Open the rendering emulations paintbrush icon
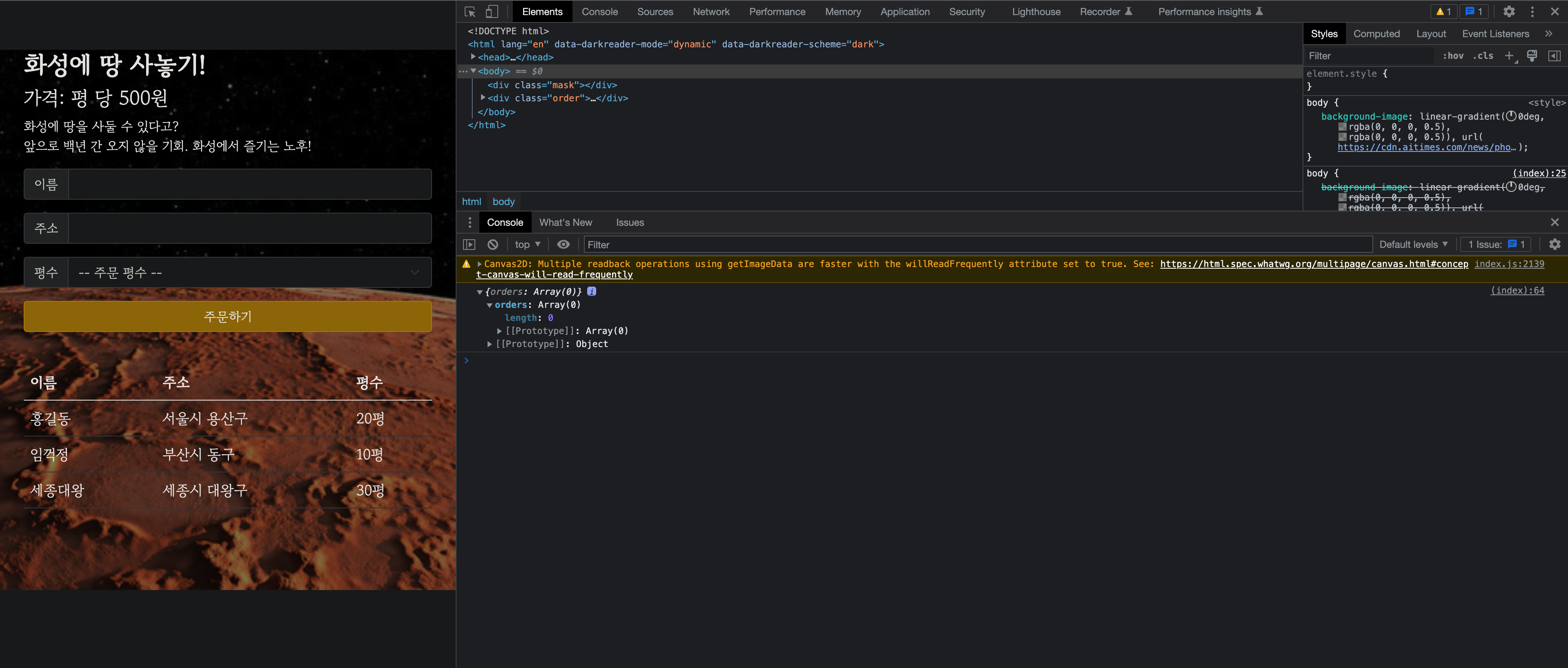 tap(1532, 56)
